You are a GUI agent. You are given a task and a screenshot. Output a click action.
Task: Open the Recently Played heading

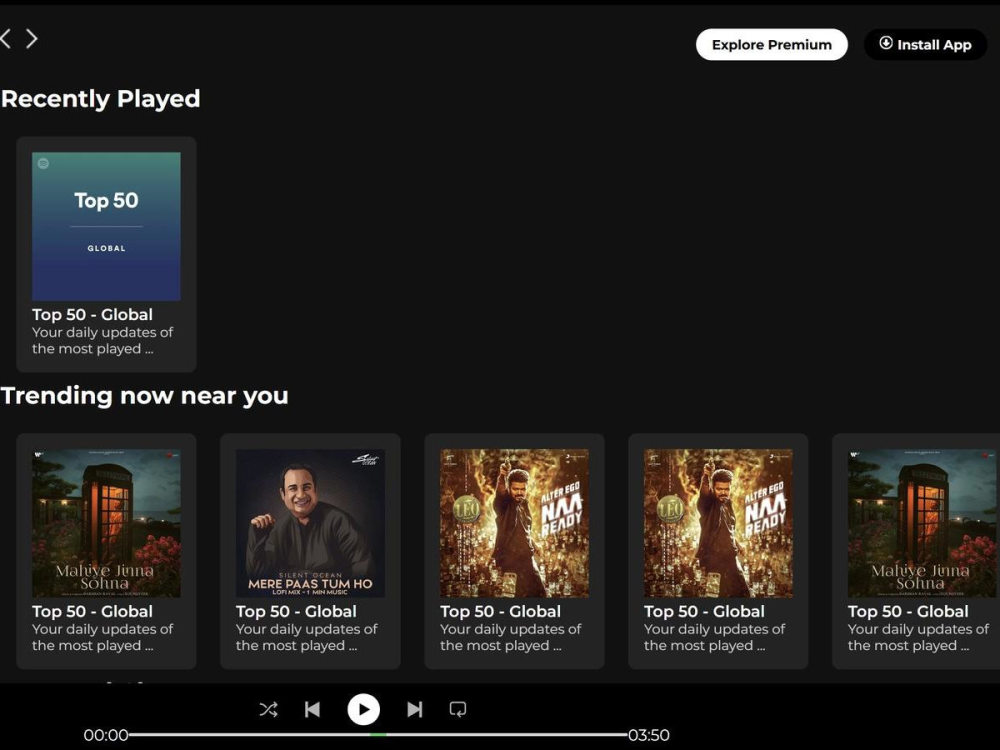pyautogui.click(x=101, y=99)
